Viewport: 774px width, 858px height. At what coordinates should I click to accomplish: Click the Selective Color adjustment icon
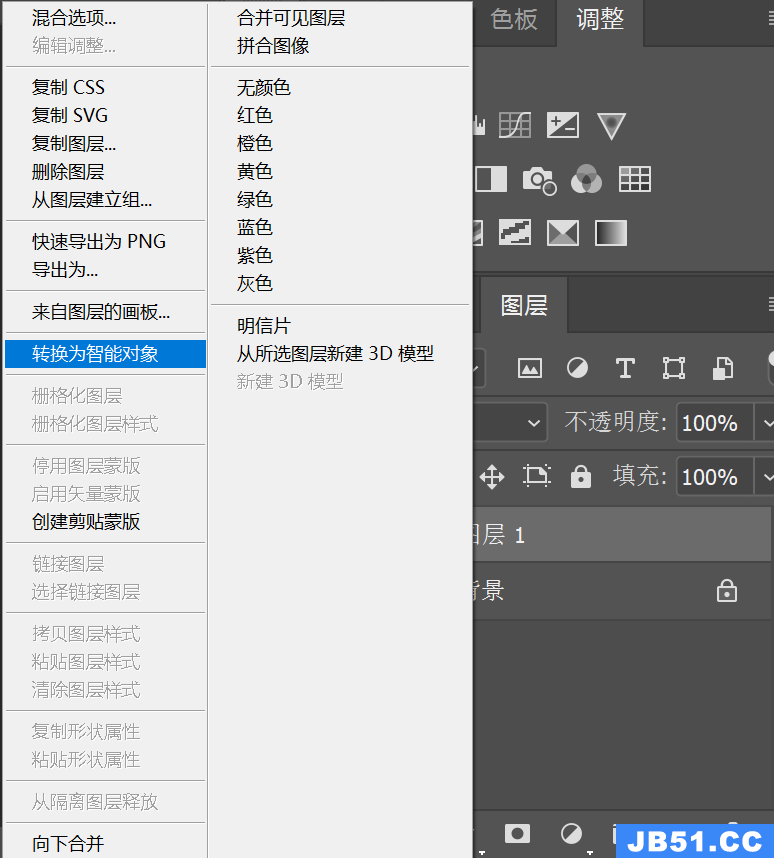click(x=563, y=233)
